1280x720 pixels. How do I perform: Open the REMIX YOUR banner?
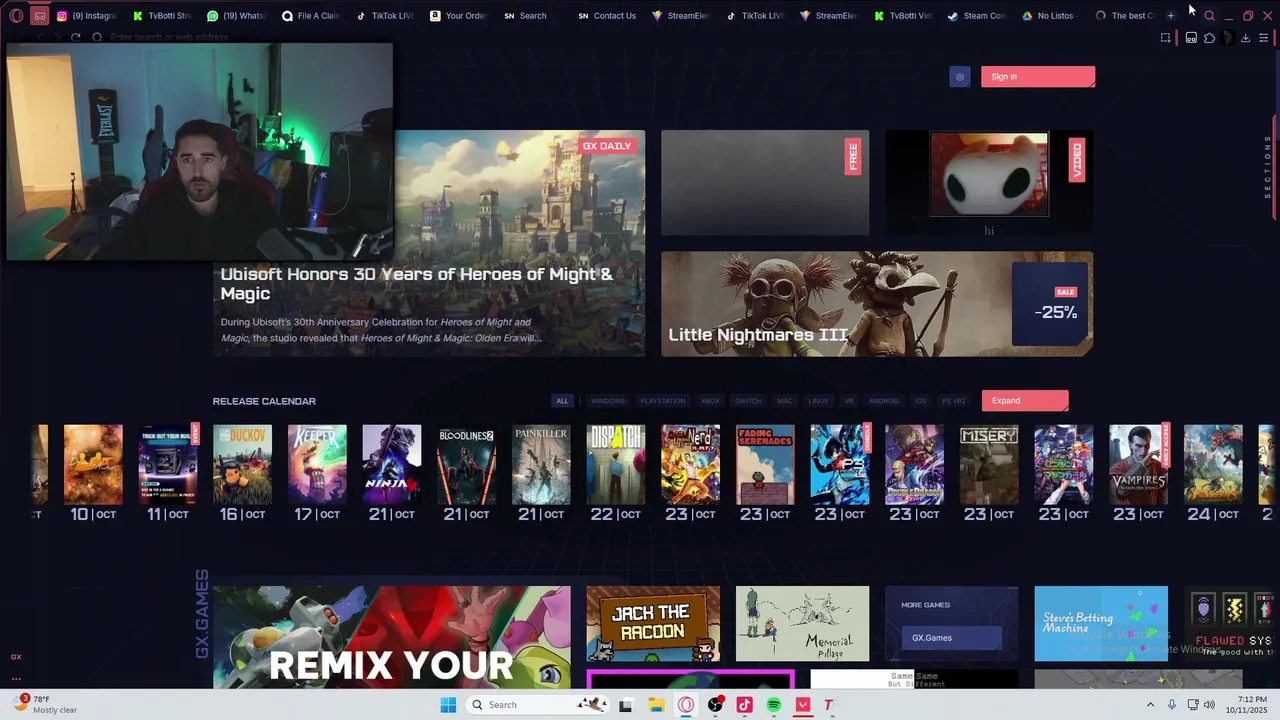(x=392, y=637)
